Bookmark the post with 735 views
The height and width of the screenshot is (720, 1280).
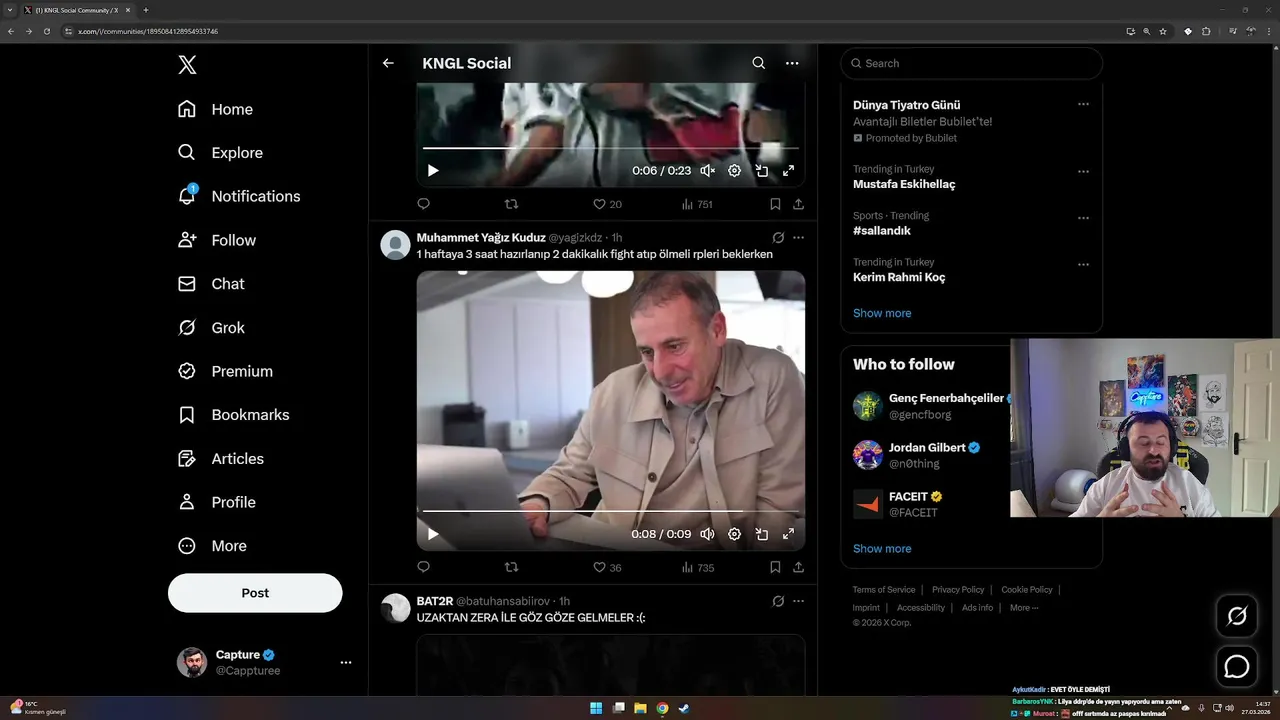point(775,567)
